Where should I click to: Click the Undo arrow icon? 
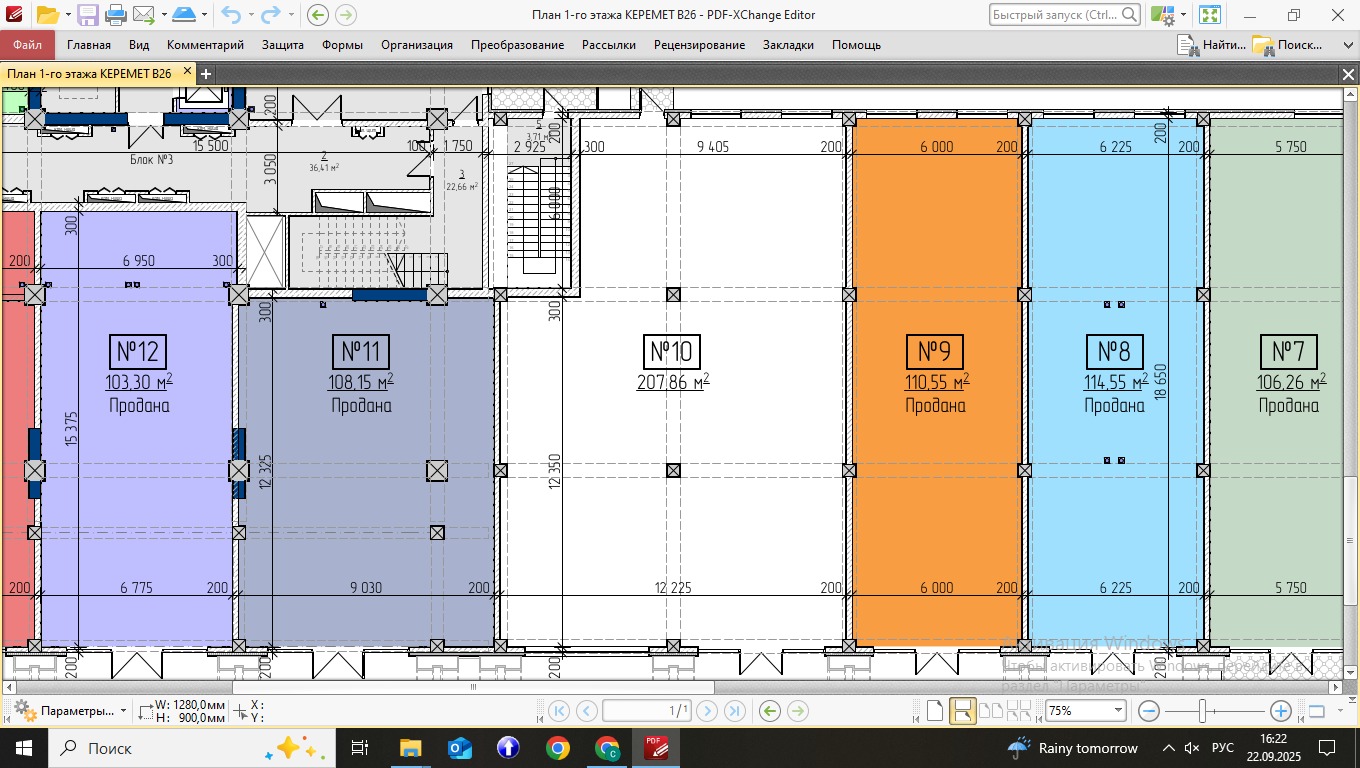231,15
